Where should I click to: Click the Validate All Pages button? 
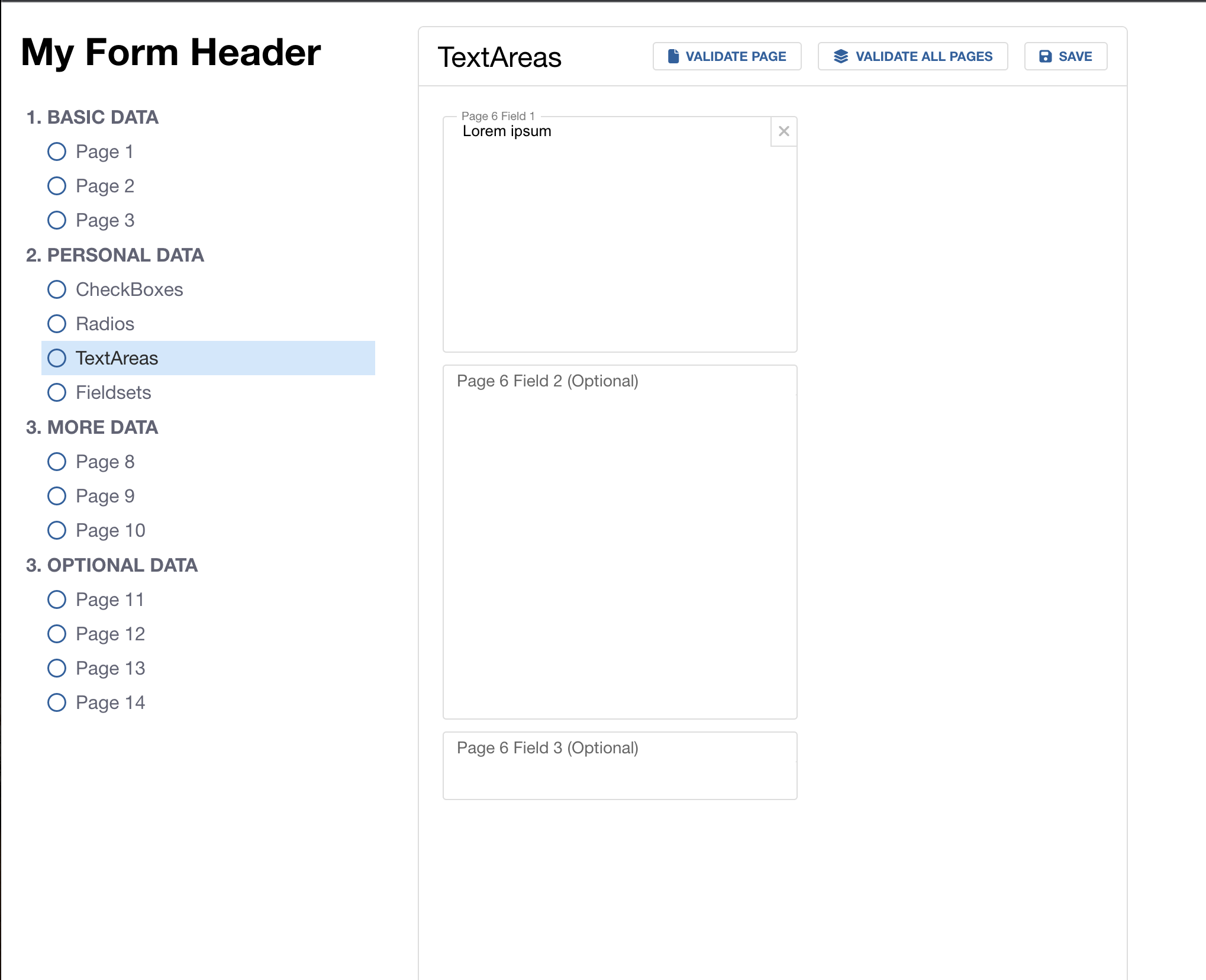913,56
